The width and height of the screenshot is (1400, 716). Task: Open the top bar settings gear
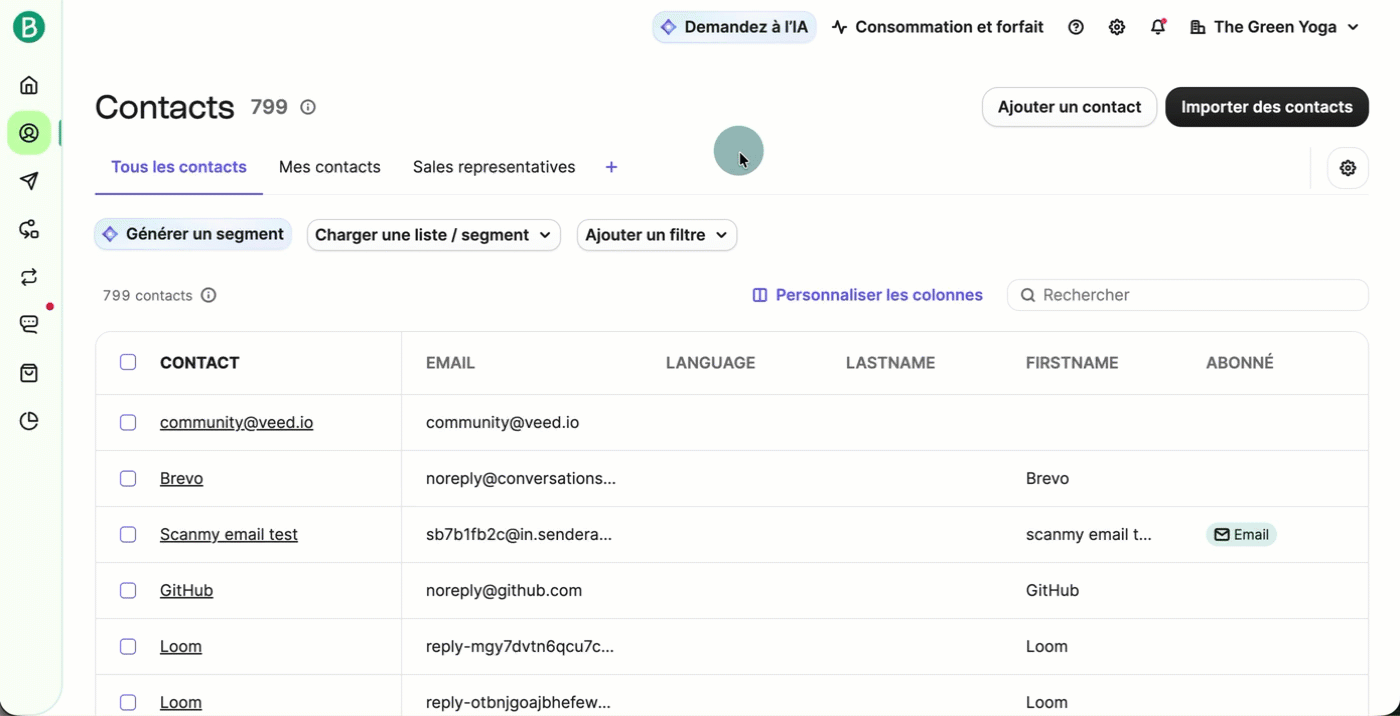(1117, 27)
